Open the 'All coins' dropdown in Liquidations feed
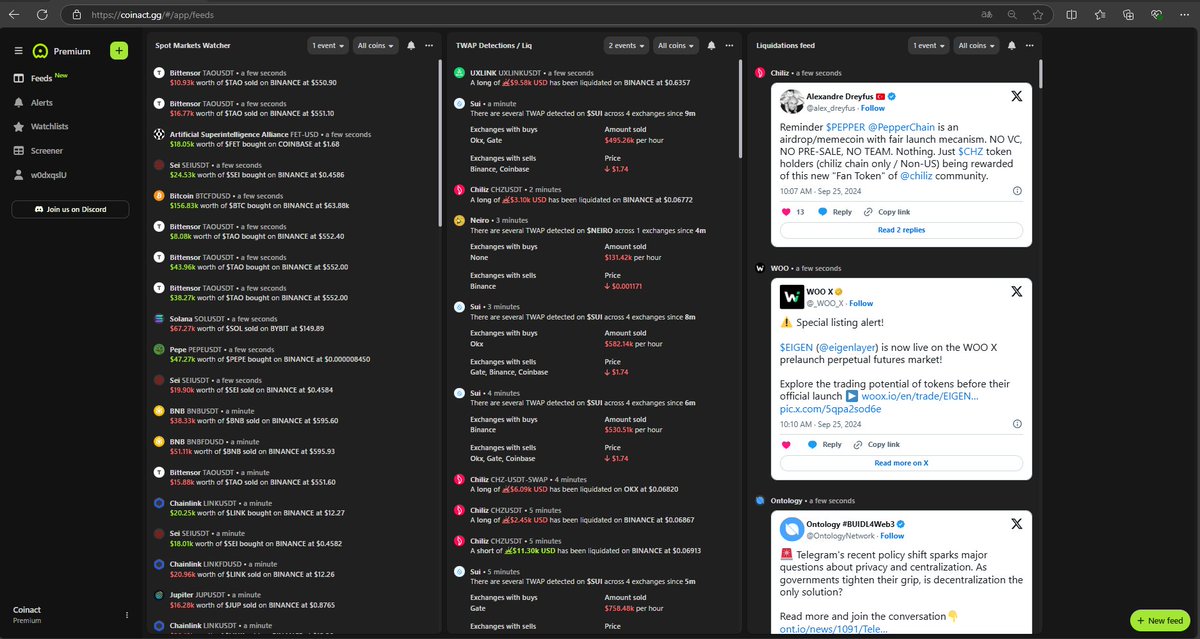The width and height of the screenshot is (1200, 639). 976,46
